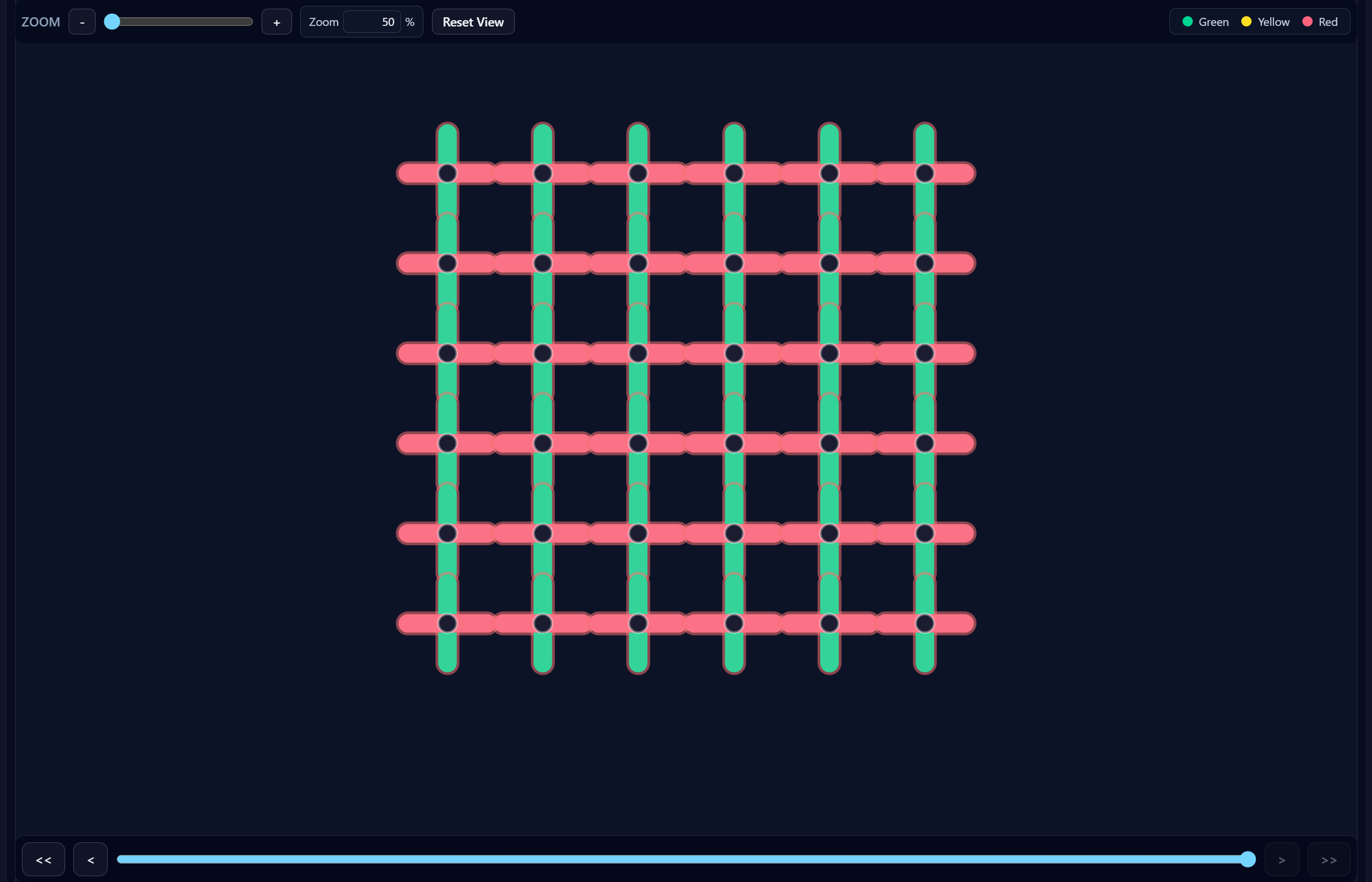Click the zoom in plus button
1372x882 pixels.
pyautogui.click(x=276, y=22)
